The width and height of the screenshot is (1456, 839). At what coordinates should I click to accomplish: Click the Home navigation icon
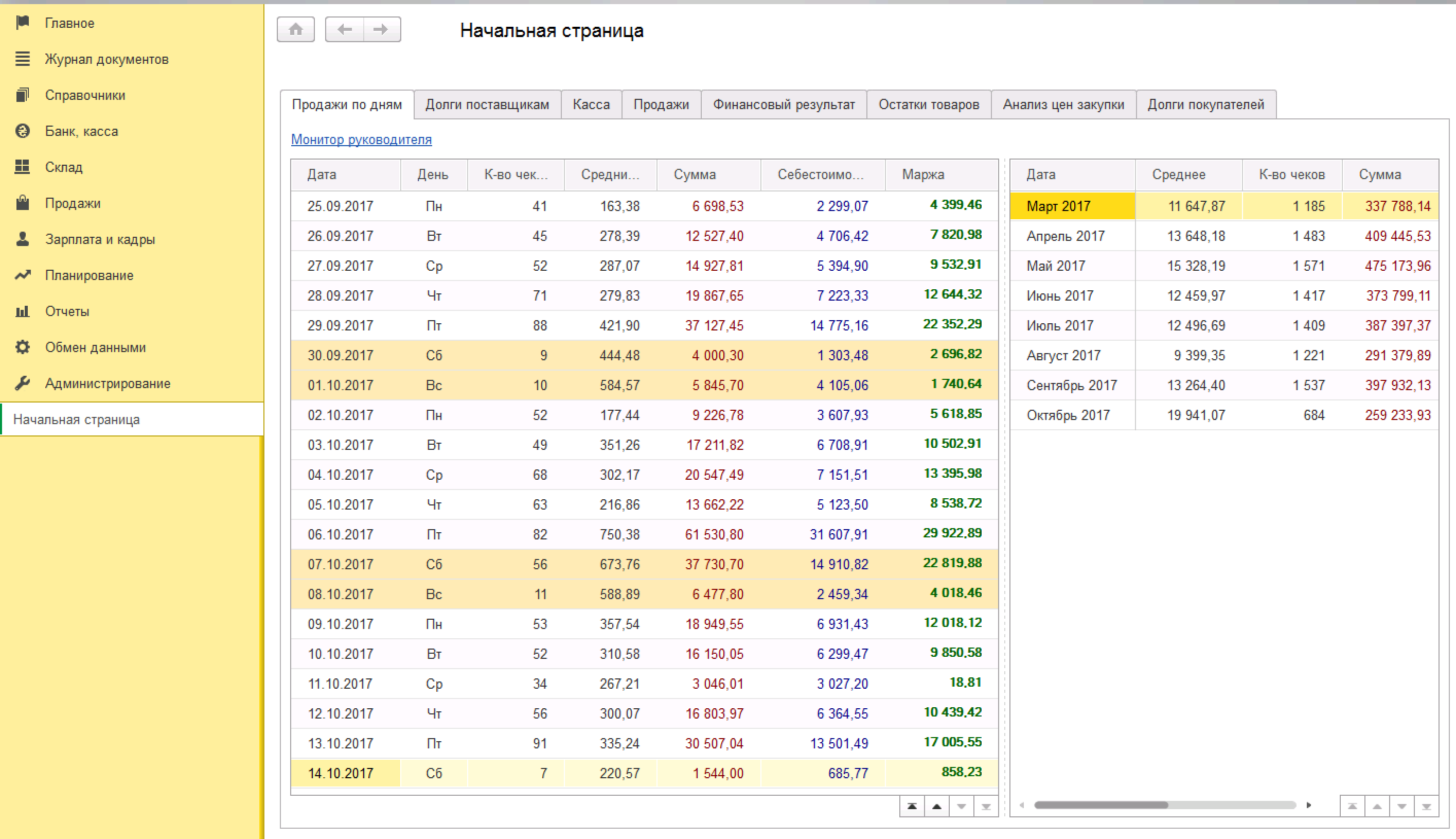295,29
